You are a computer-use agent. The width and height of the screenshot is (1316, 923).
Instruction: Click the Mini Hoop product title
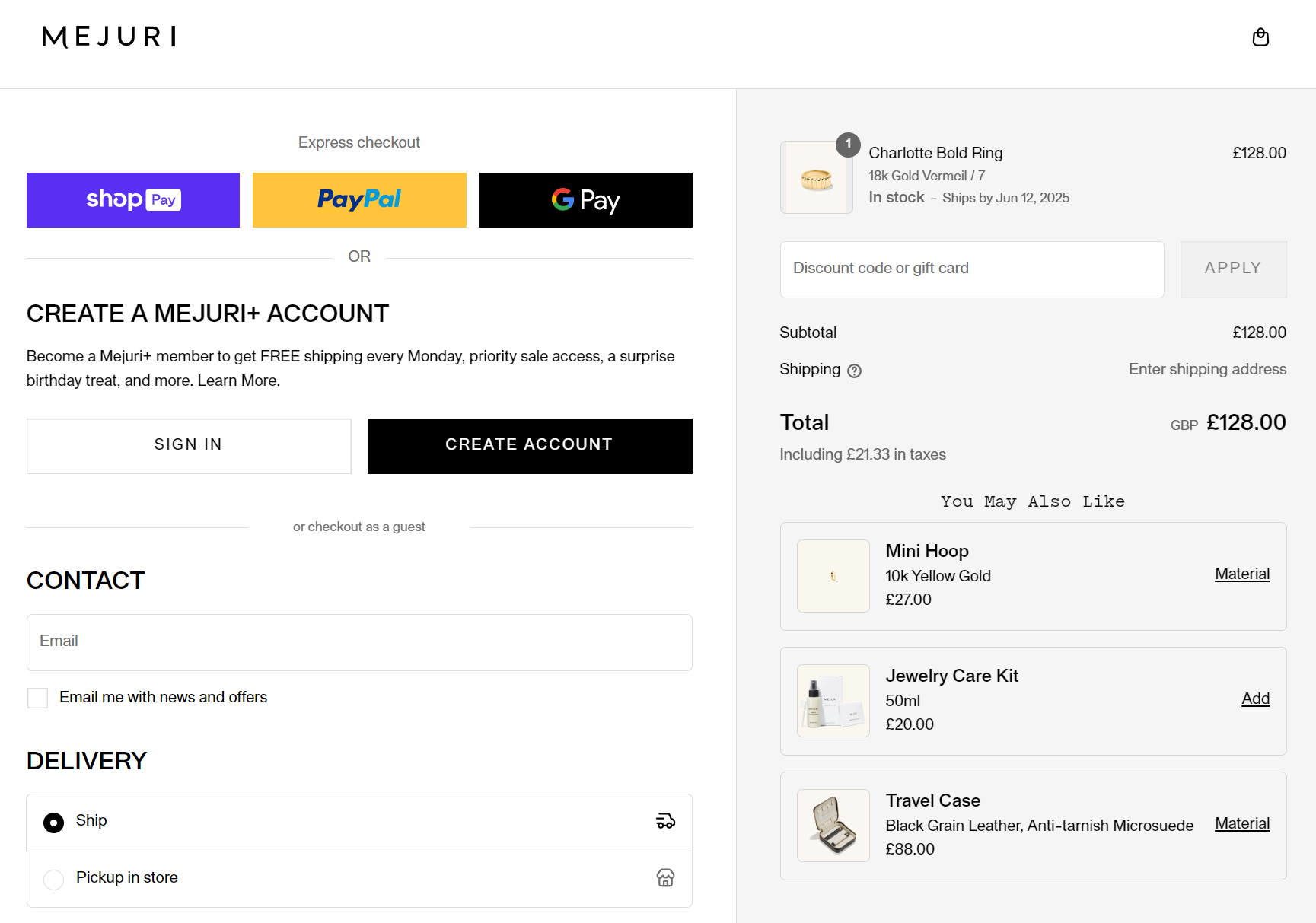927,551
